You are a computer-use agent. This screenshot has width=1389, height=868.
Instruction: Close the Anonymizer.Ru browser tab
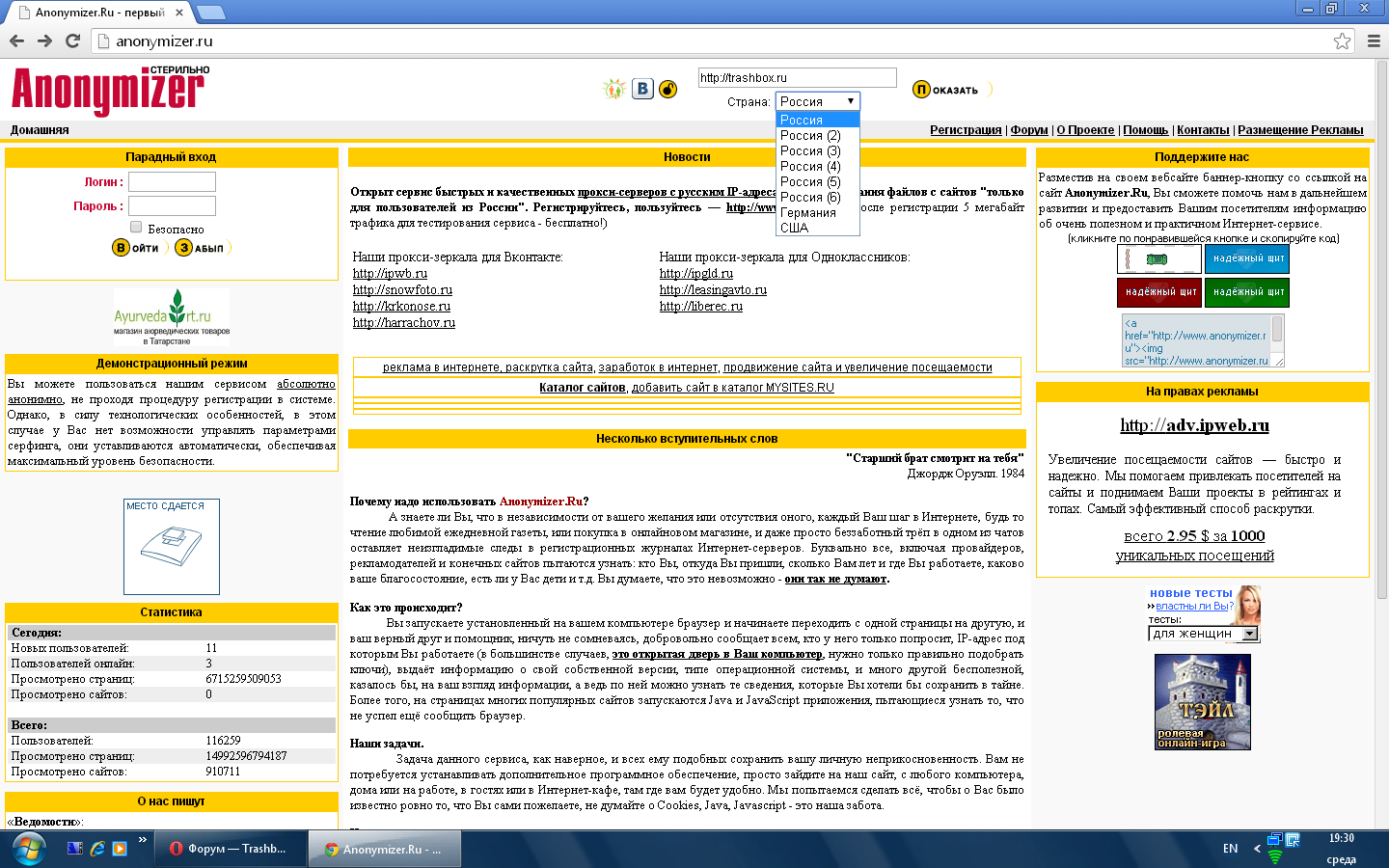click(x=179, y=13)
